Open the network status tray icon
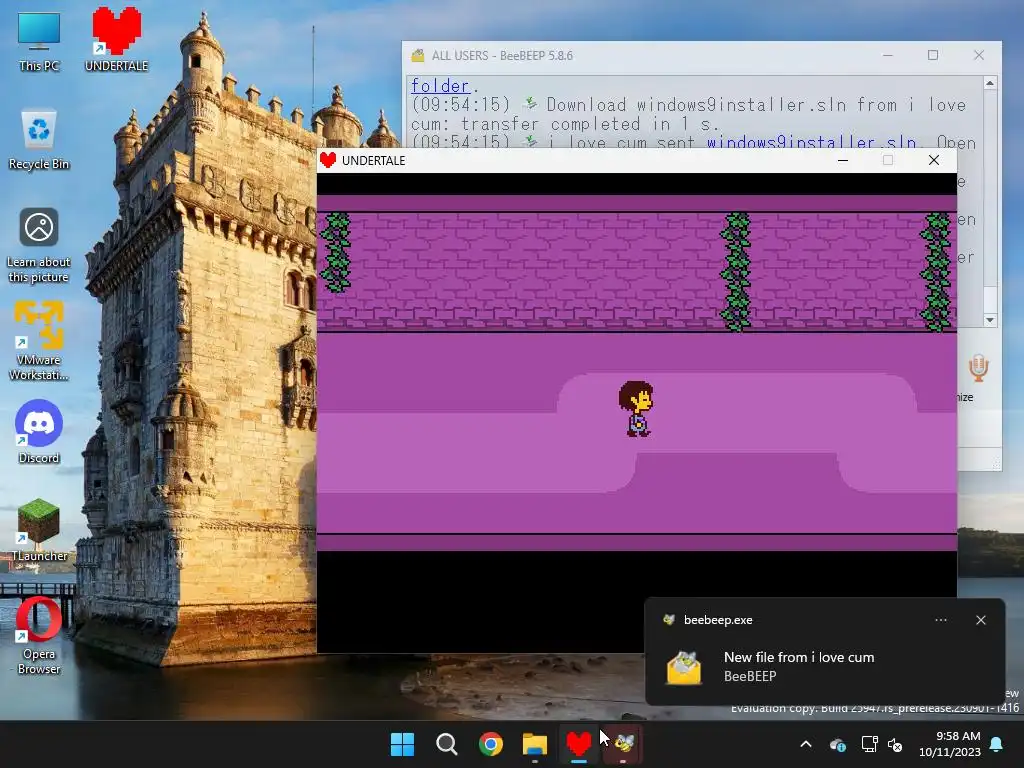The height and width of the screenshot is (768, 1024). pyautogui.click(x=869, y=744)
